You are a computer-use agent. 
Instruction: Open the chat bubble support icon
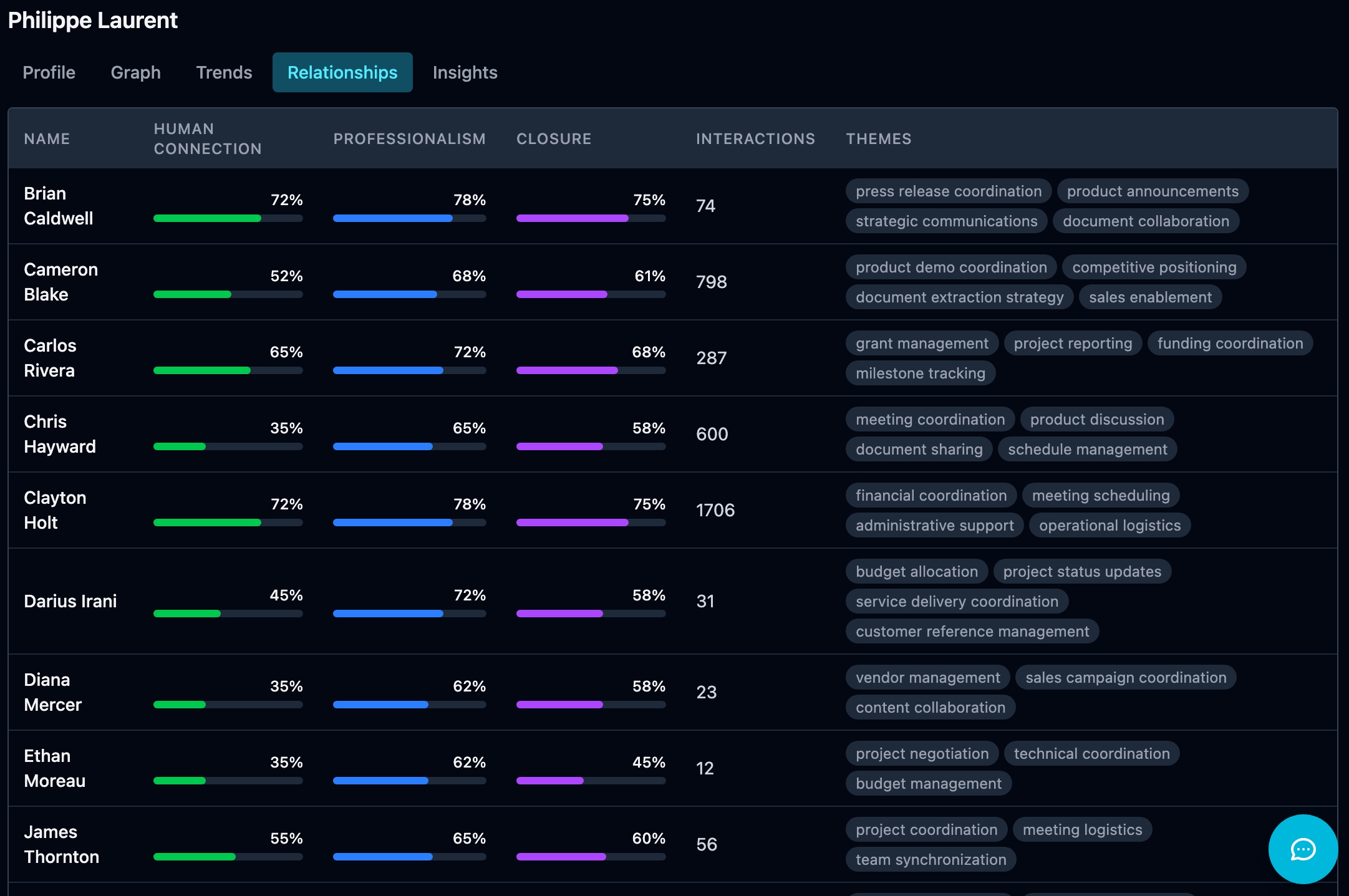tap(1302, 849)
